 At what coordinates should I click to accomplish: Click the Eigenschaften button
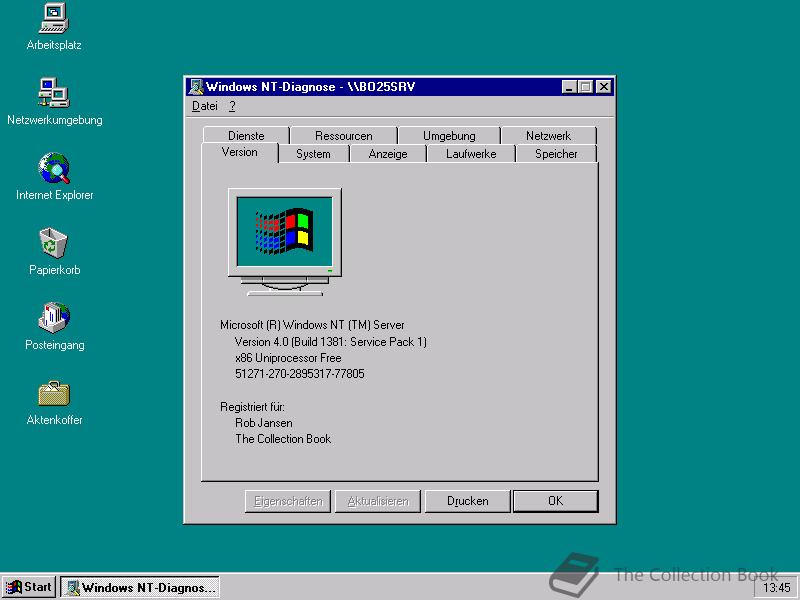click(288, 501)
